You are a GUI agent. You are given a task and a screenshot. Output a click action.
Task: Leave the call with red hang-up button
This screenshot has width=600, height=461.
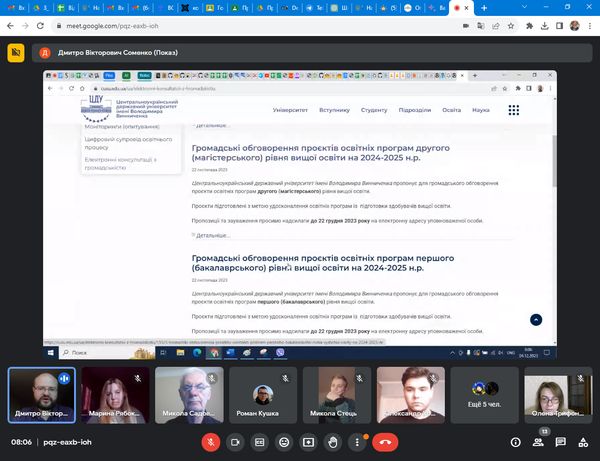point(386,441)
